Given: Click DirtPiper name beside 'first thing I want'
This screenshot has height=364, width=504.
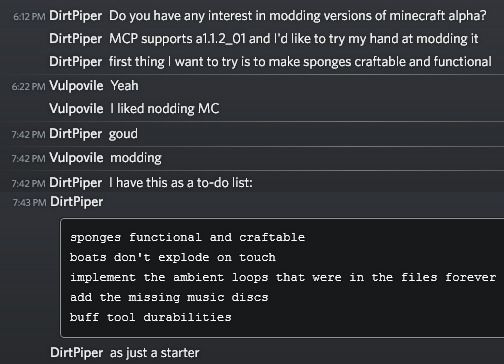Looking at the screenshot, I should 76,62.
